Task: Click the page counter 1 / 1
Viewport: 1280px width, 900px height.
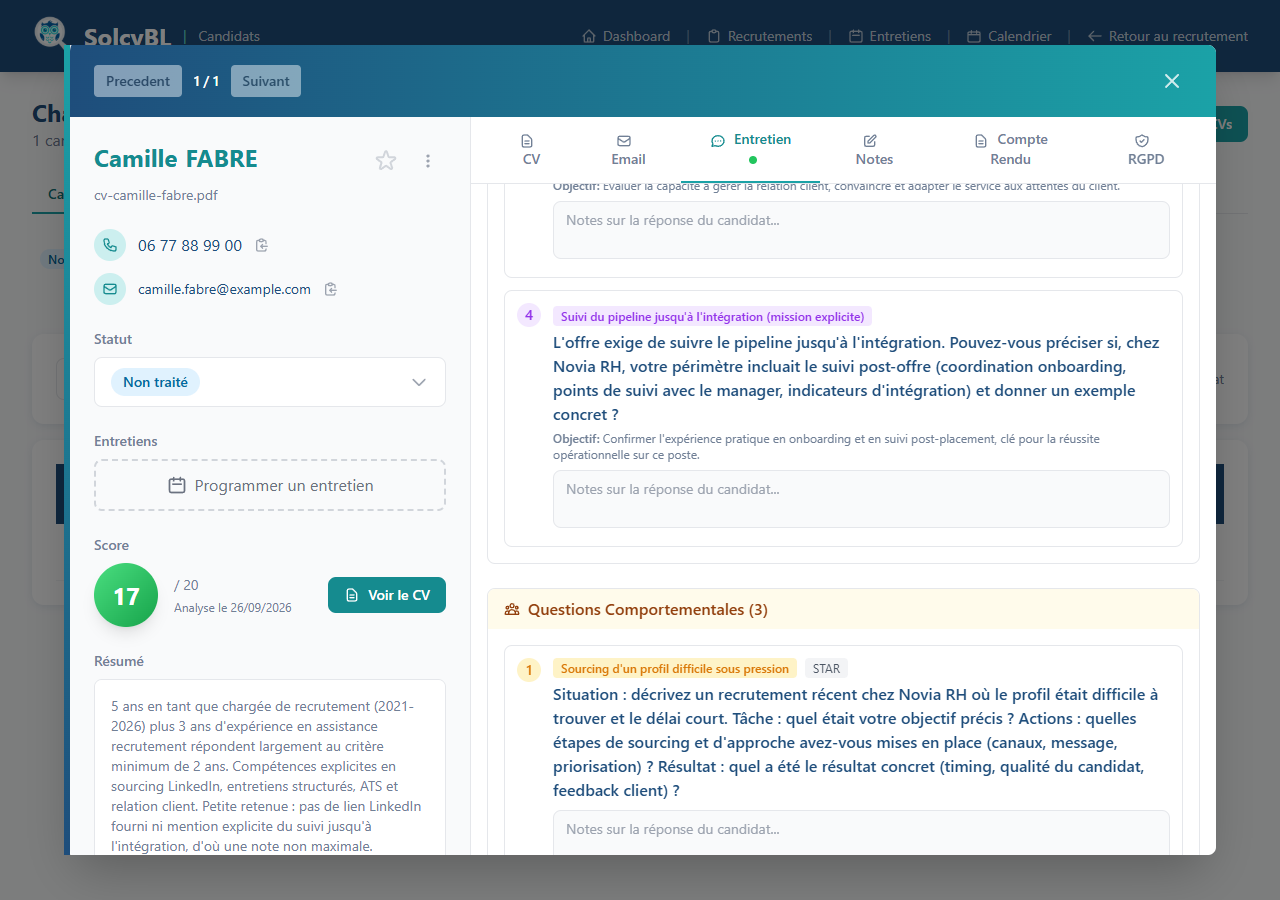Action: (x=206, y=81)
